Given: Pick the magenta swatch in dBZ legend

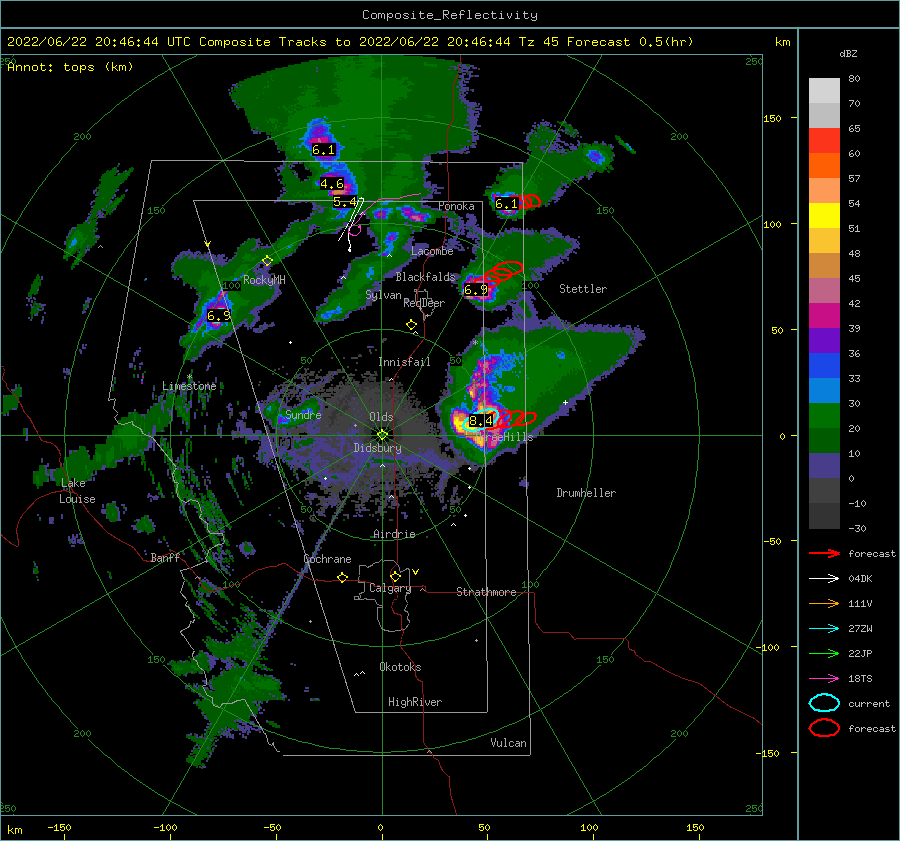Looking at the screenshot, I should click(x=824, y=315).
